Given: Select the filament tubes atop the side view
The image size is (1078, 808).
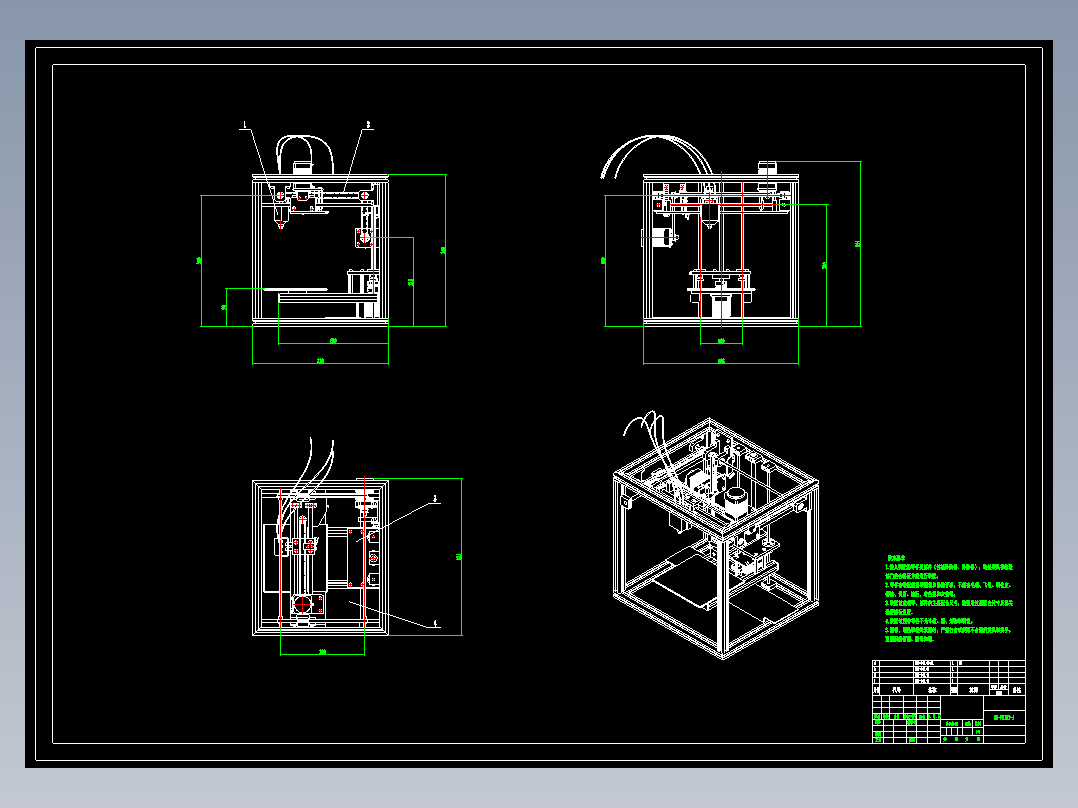Looking at the screenshot, I should [658, 156].
